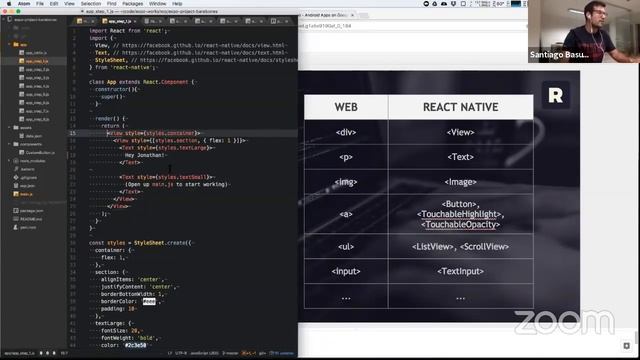The height and width of the screenshot is (360, 640).
Task: Place cursor on line 15 gutter number
Action: (72, 133)
